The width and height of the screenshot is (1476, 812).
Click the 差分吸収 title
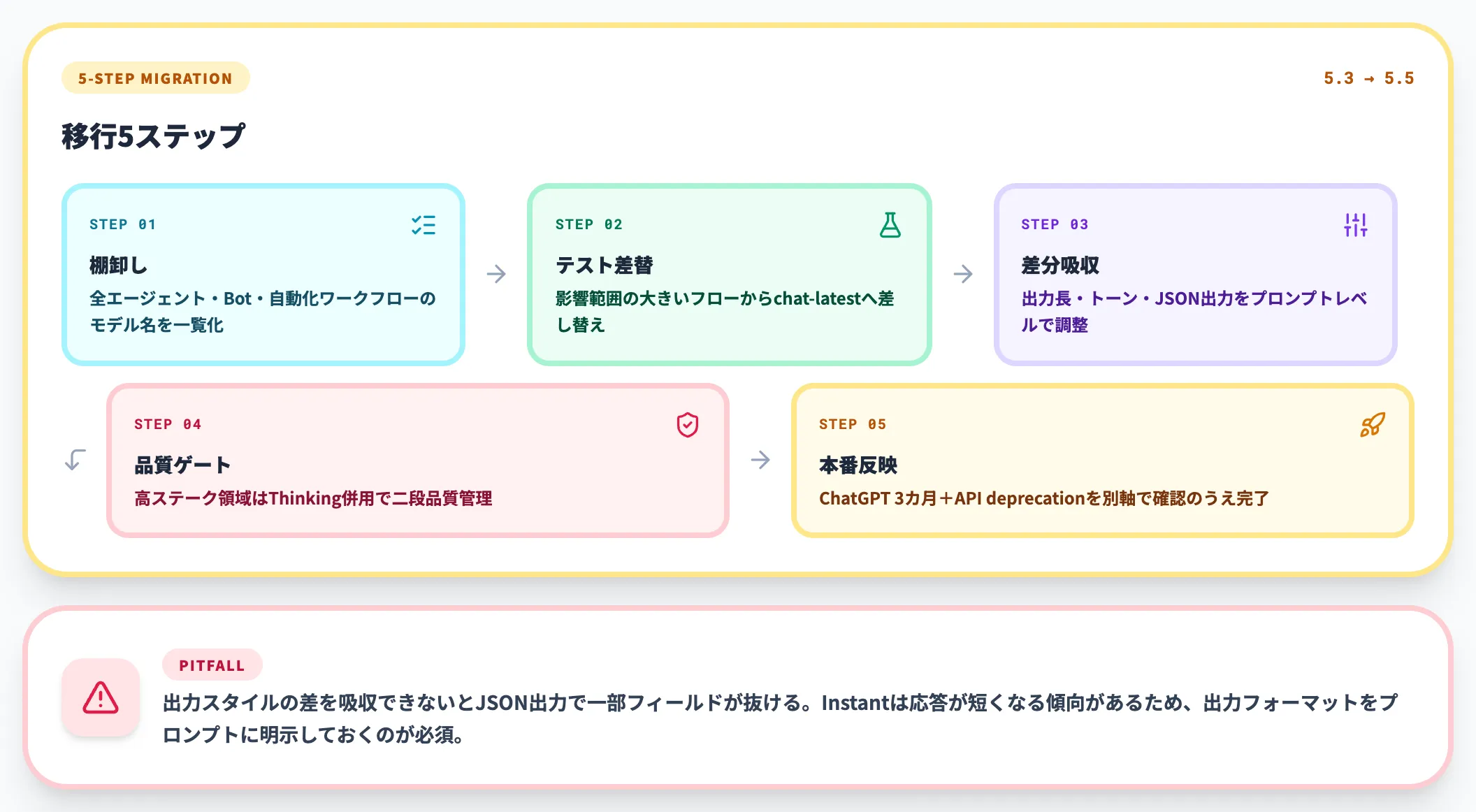pyautogui.click(x=1060, y=266)
